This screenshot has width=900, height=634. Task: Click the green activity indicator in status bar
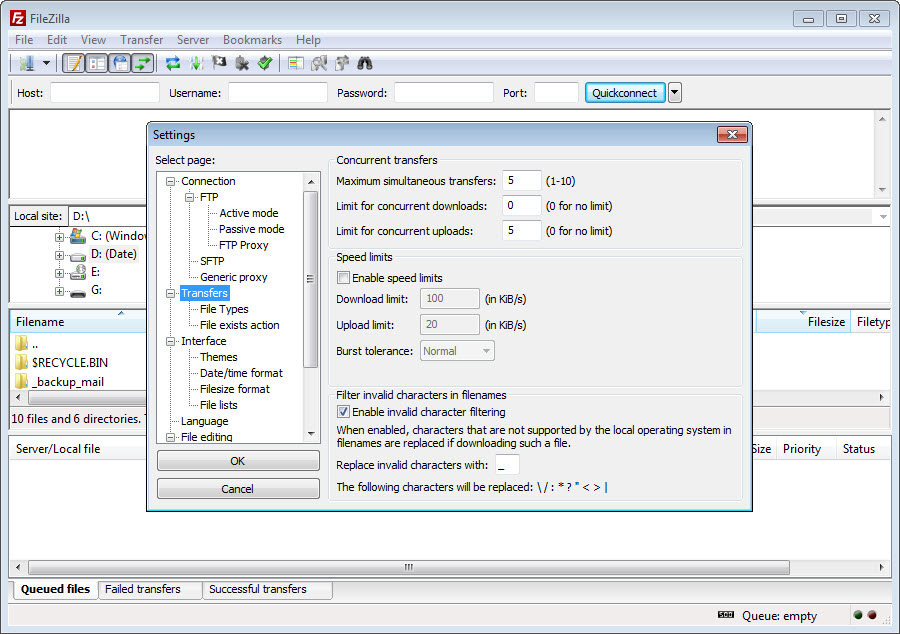pos(858,615)
